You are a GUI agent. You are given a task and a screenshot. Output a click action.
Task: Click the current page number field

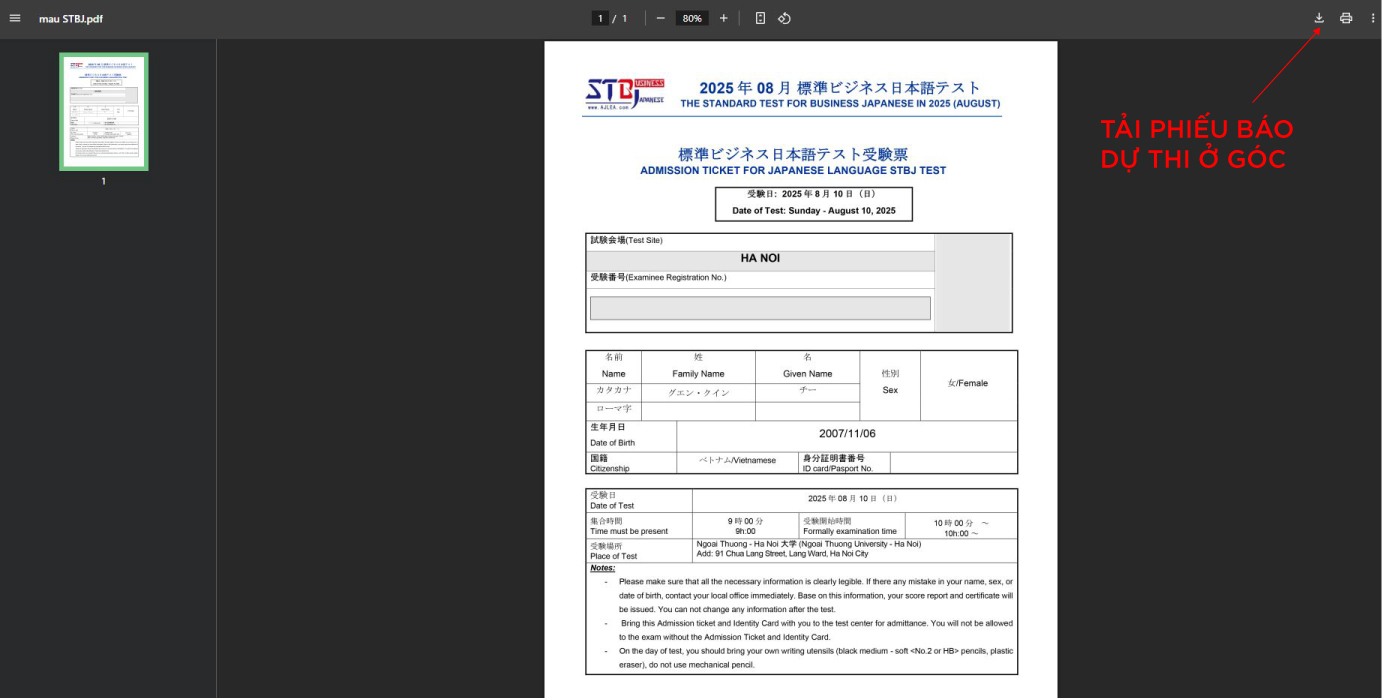tap(601, 18)
